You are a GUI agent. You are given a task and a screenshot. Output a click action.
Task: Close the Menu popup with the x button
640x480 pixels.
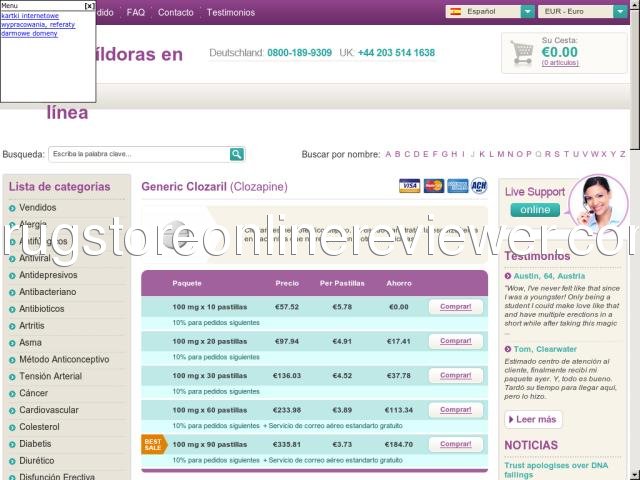click(89, 6)
